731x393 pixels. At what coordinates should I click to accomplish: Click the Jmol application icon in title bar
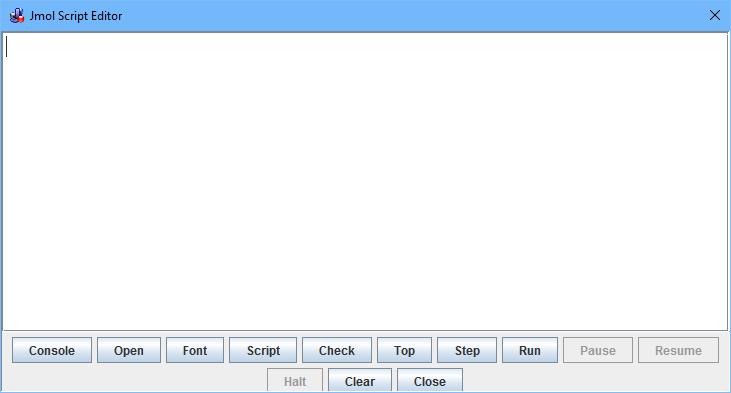pos(17,15)
